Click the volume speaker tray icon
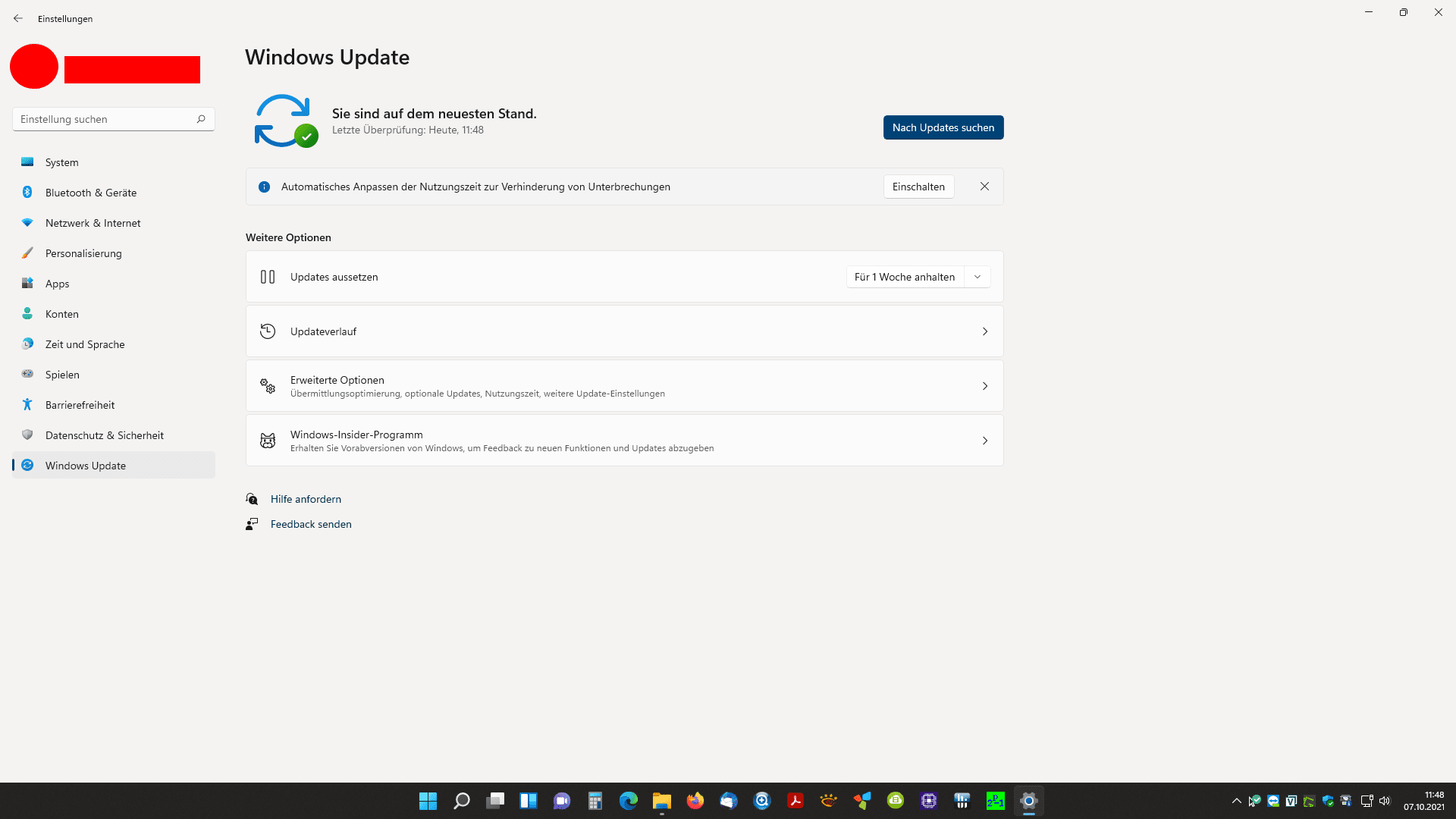The width and height of the screenshot is (1456, 819). click(x=1385, y=801)
